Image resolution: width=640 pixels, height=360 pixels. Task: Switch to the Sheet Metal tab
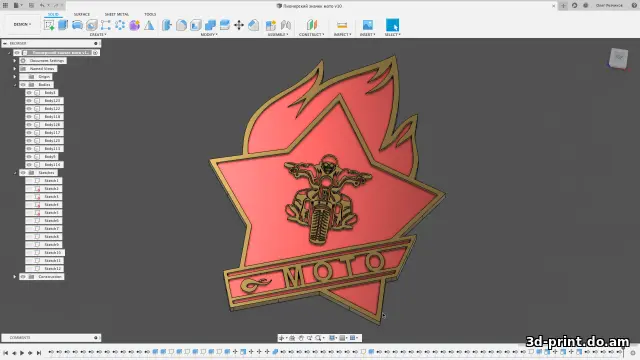(117, 14)
